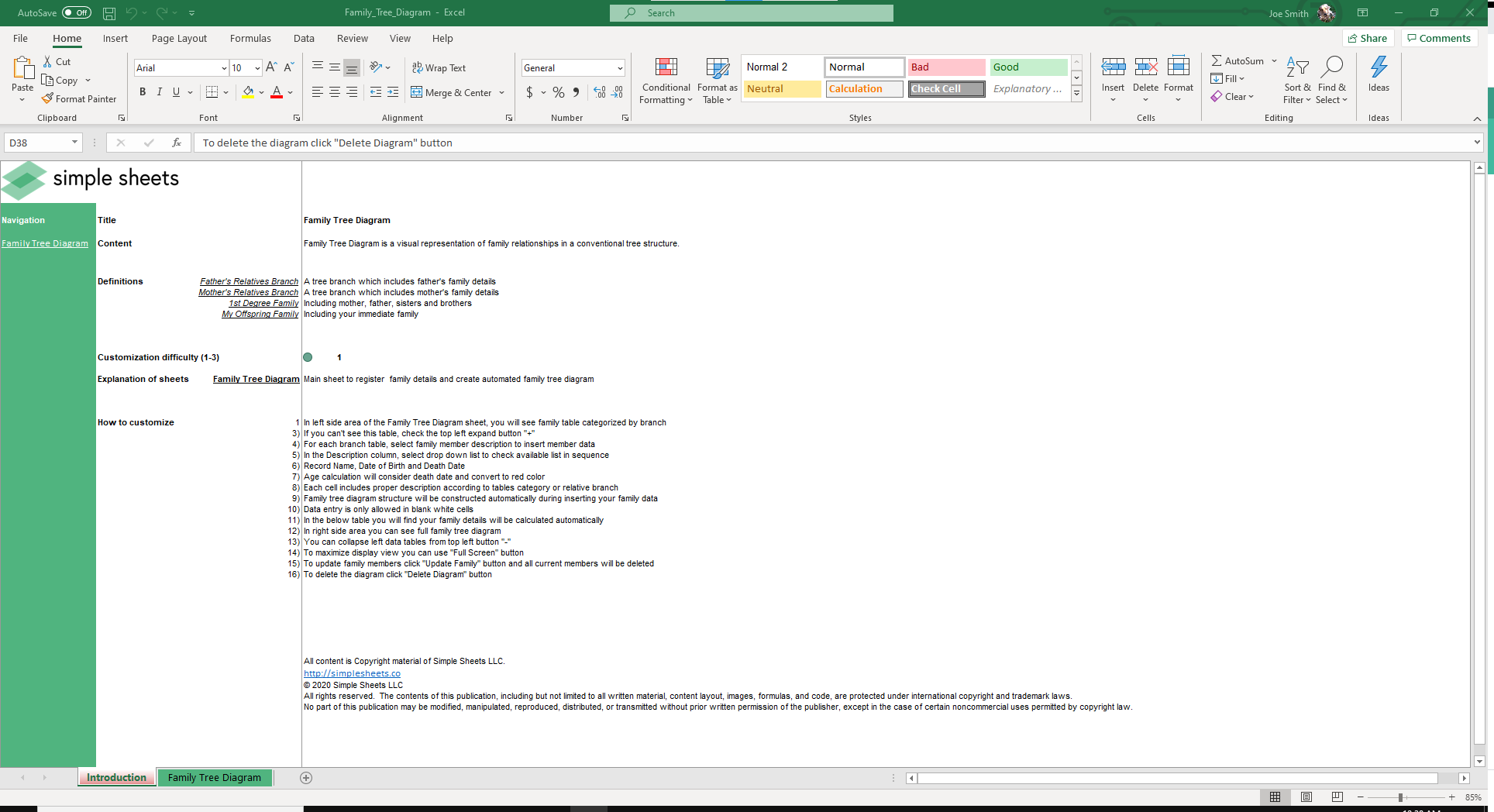1494x812 pixels.
Task: Switch to the Insert ribbon tab
Action: click(115, 38)
